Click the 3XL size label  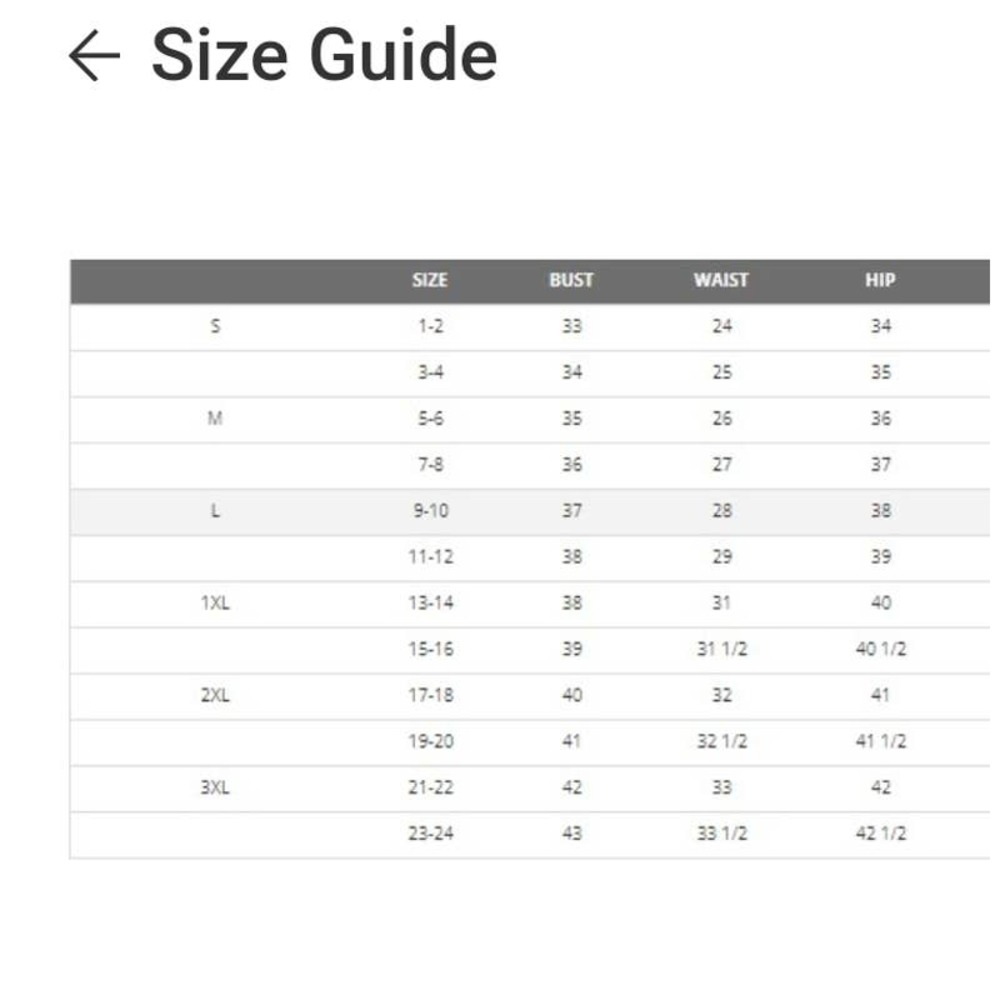coord(215,787)
